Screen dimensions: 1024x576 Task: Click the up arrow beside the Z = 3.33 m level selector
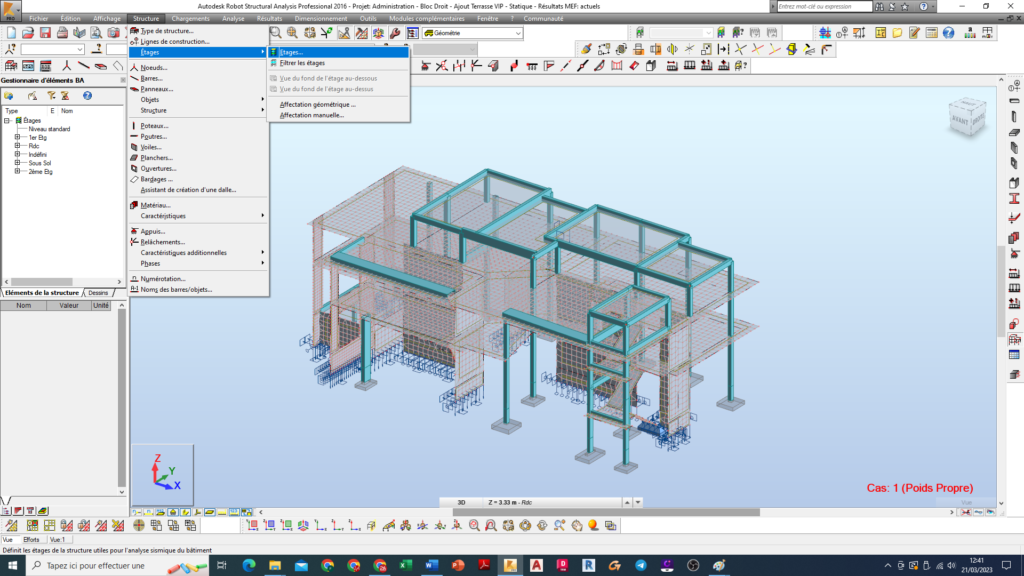pos(626,501)
